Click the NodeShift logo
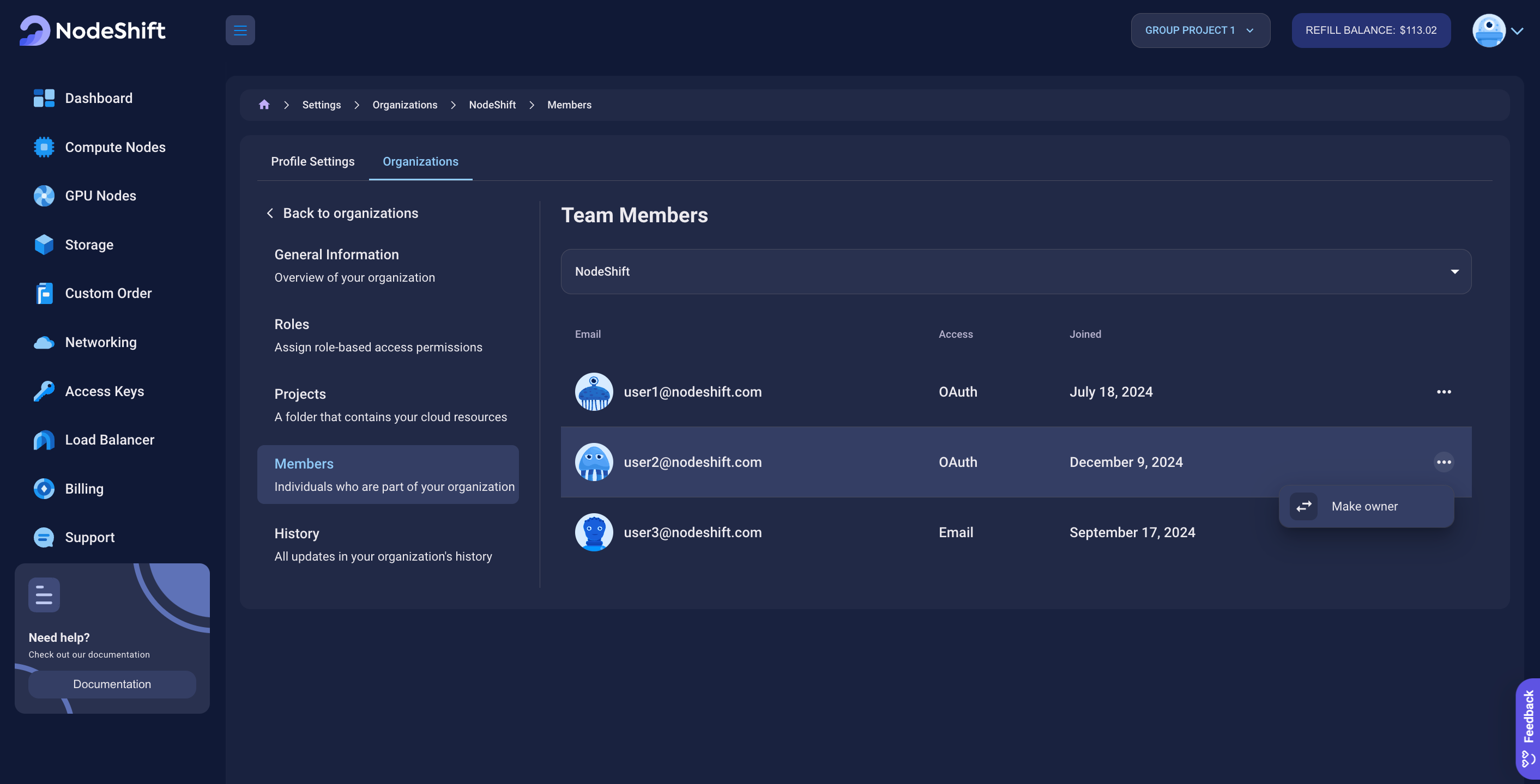 (x=93, y=31)
